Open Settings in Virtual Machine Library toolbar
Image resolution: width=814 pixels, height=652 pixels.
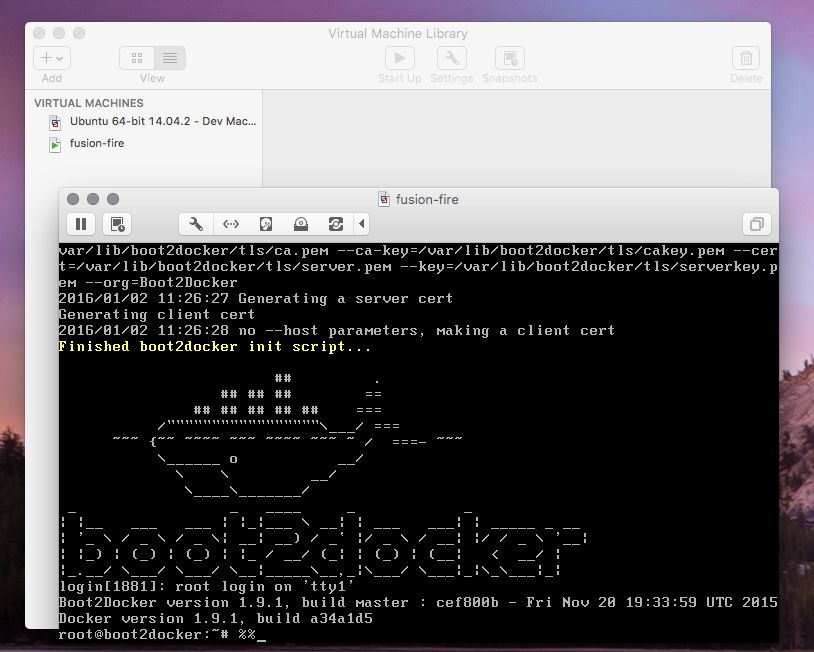(x=452, y=58)
